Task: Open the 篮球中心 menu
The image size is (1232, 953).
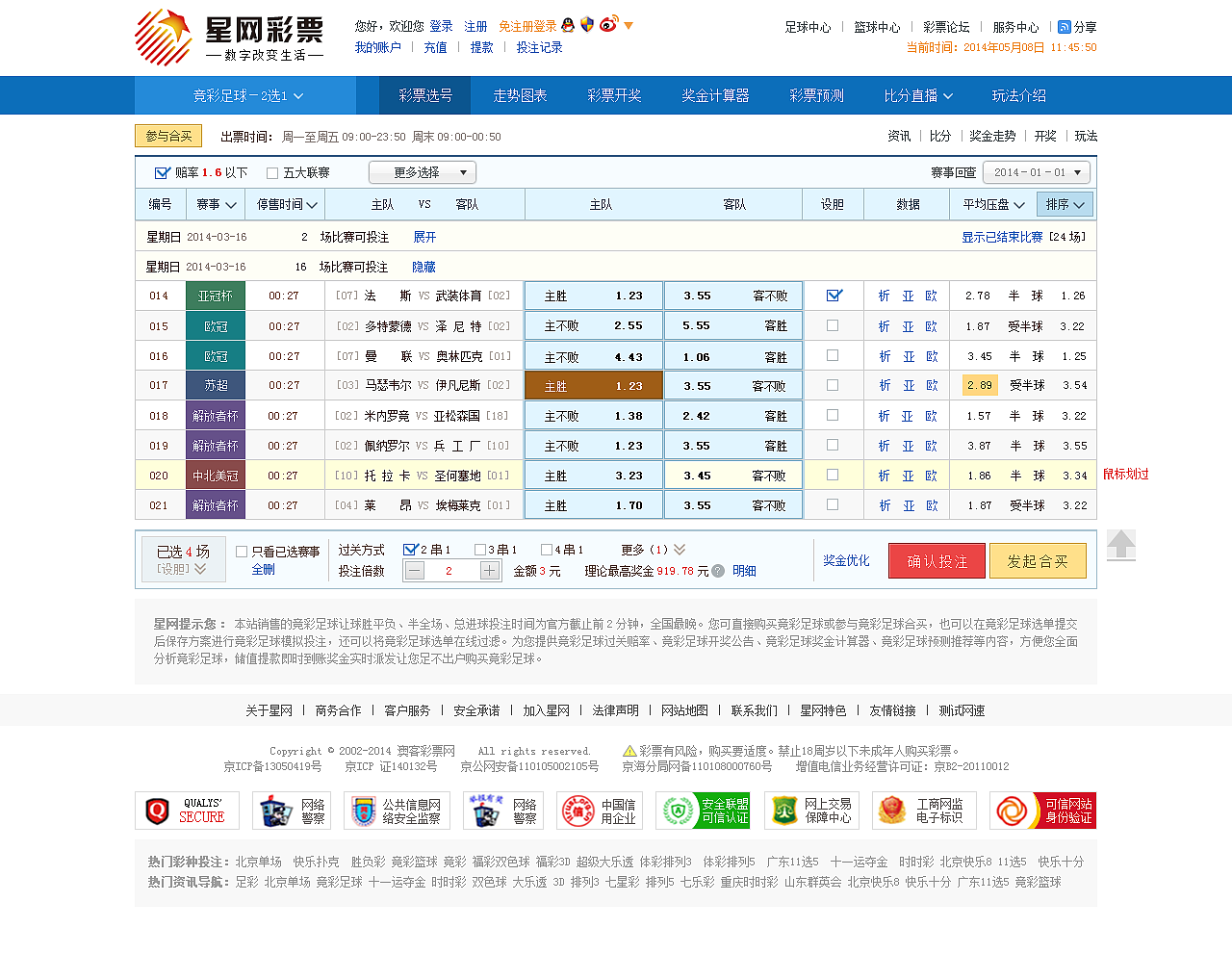Action: [x=876, y=27]
